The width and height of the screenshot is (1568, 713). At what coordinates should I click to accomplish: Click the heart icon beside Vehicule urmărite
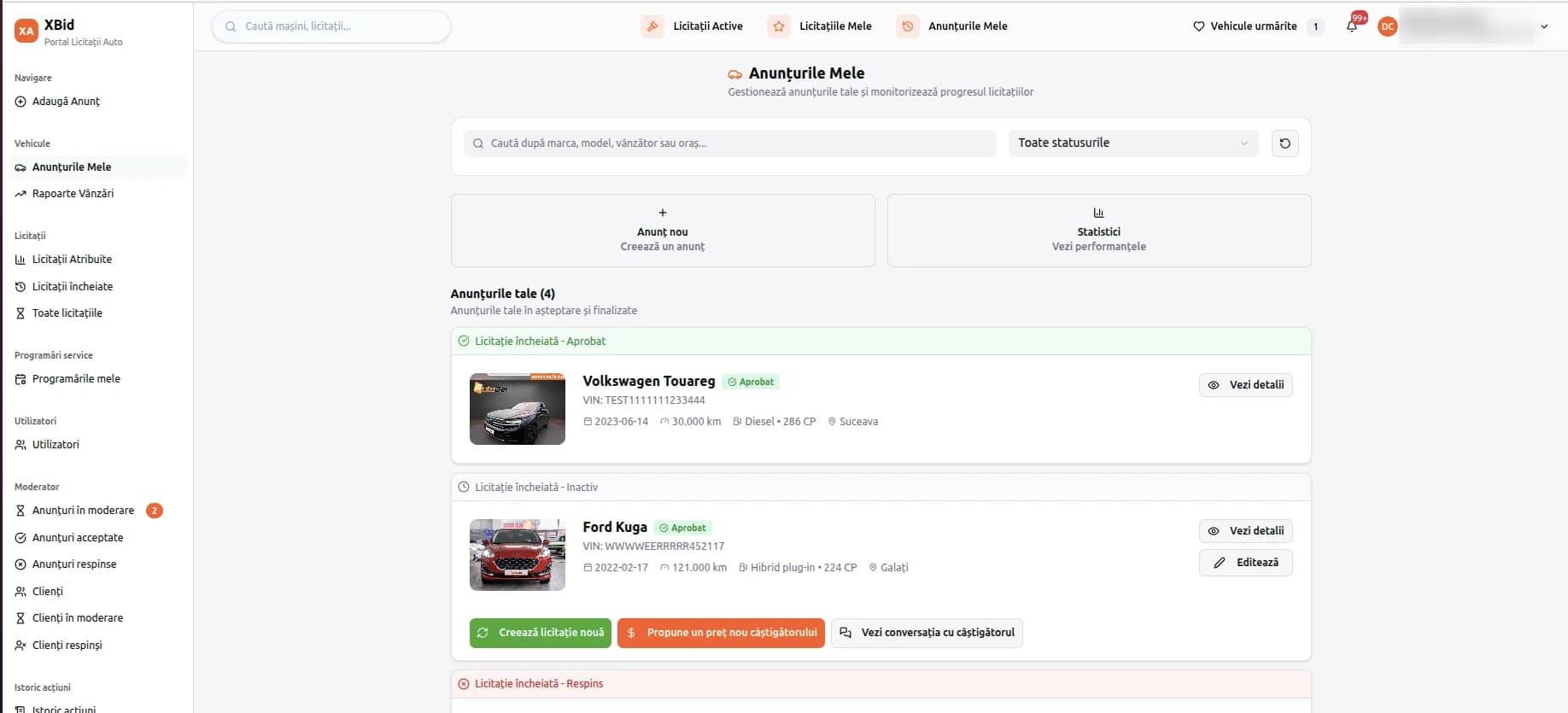(1199, 26)
